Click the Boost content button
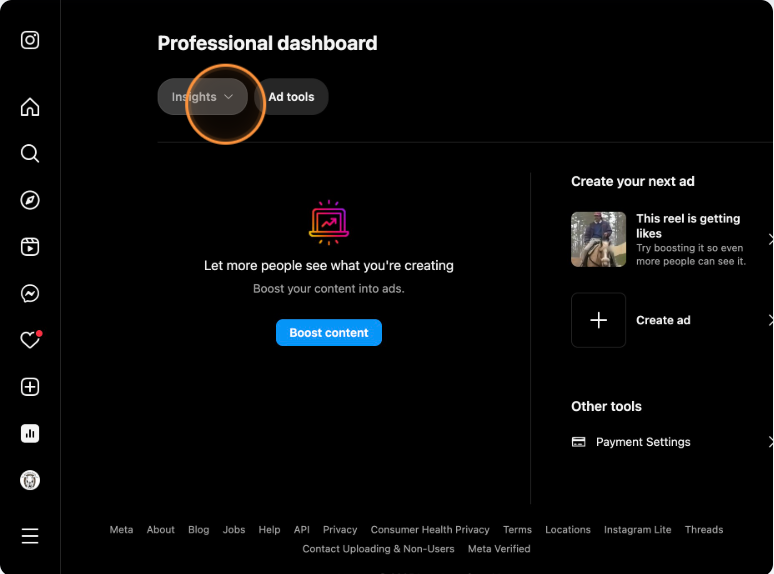Screen dimensions: 774x574 point(328,333)
